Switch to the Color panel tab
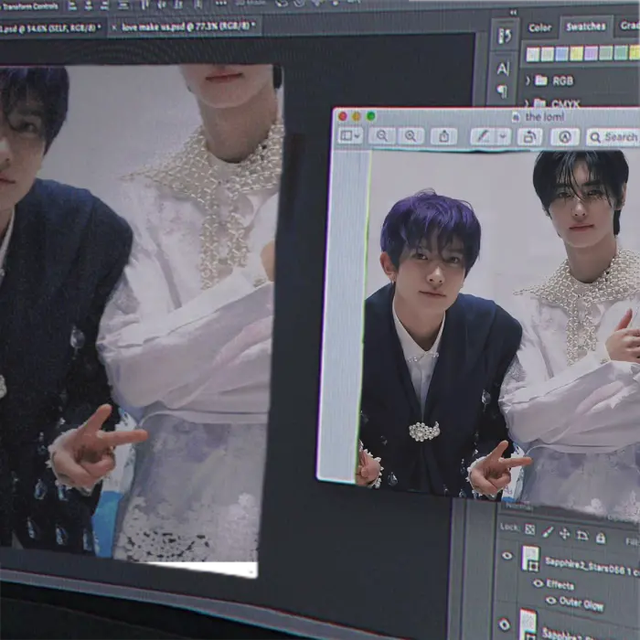Image resolution: width=640 pixels, height=640 pixels. click(540, 27)
